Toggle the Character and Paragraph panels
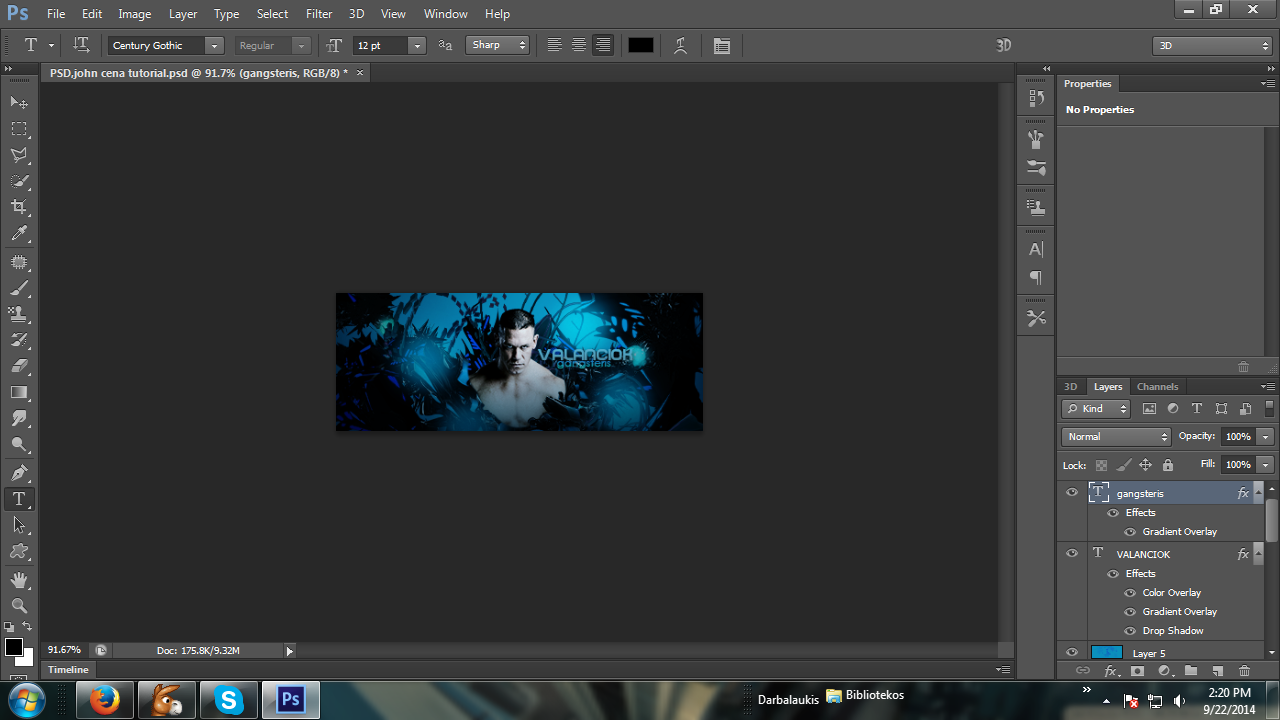The image size is (1280, 720). (722, 45)
